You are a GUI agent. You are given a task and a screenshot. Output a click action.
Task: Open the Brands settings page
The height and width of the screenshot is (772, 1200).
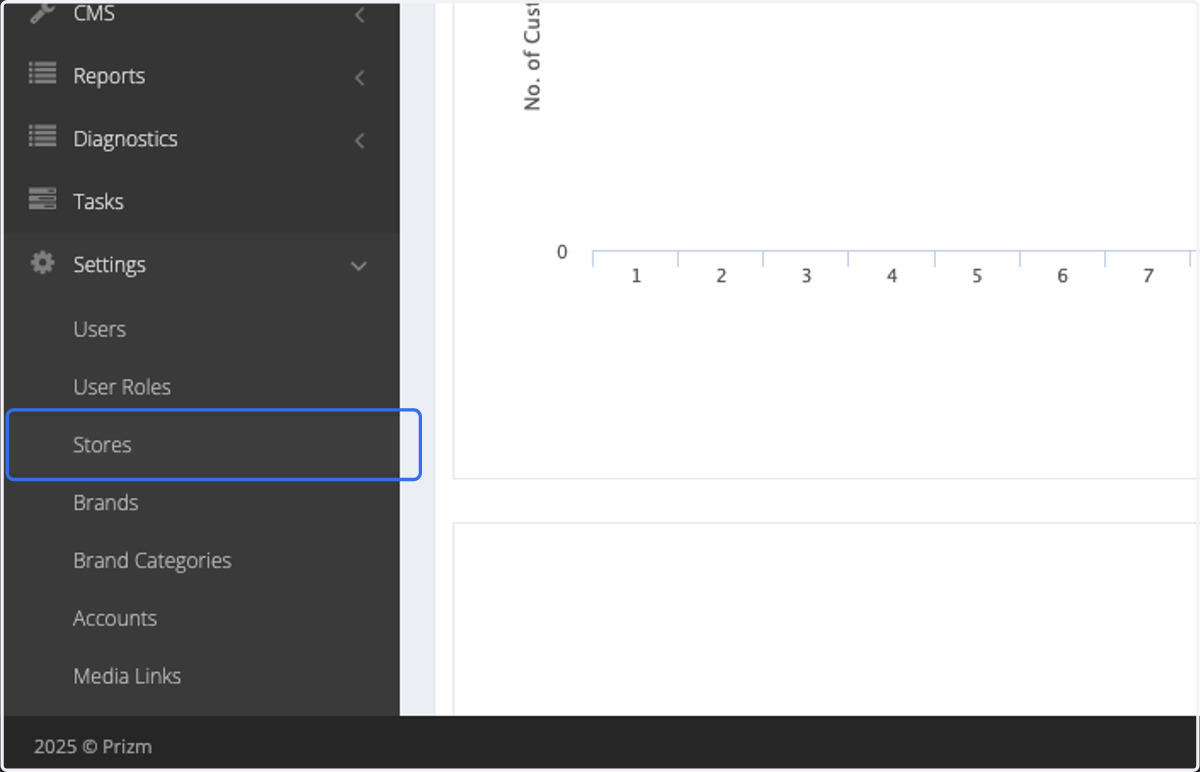pos(105,503)
